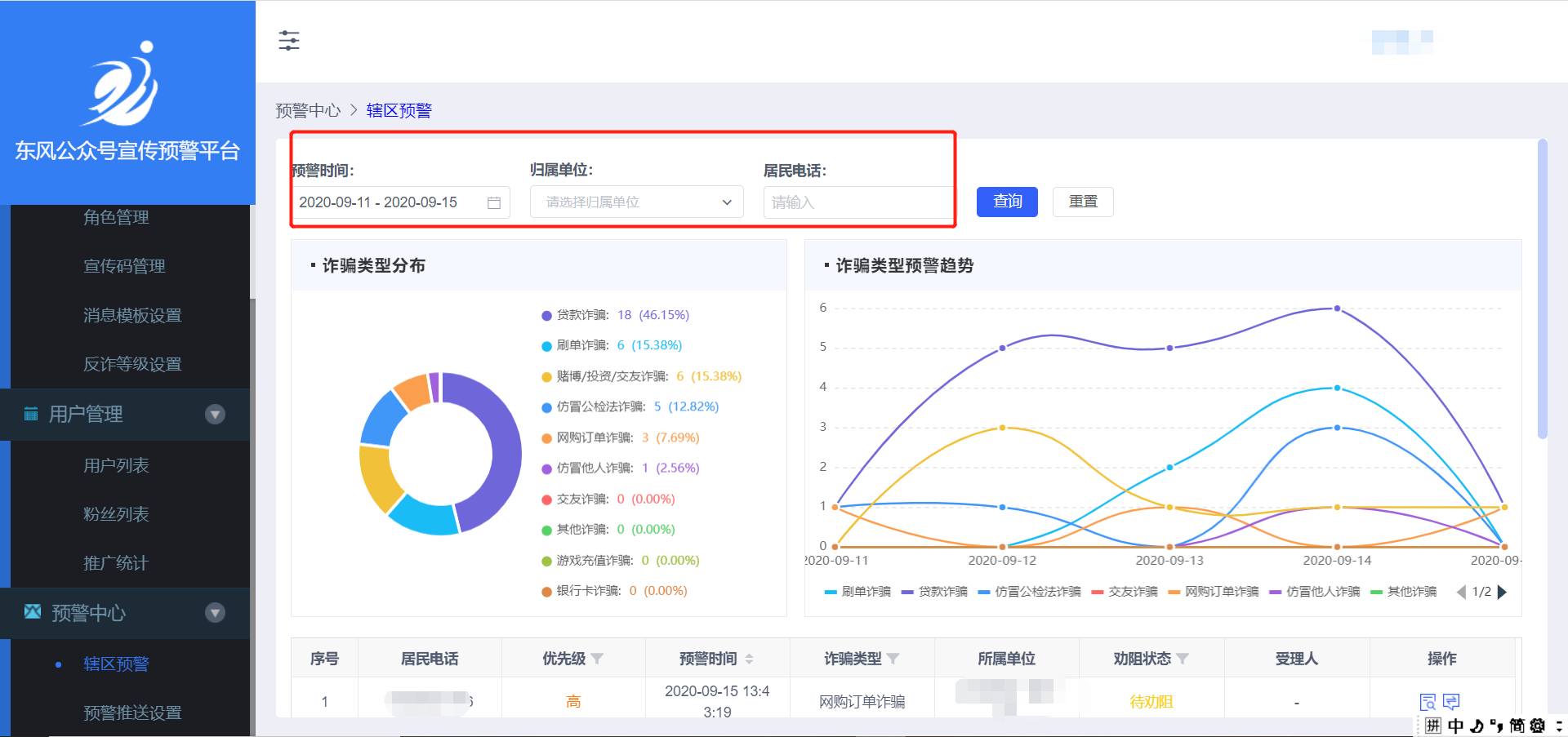Screen dimensions: 1568x737
Task: Toggle IME half/full-width moon icon
Action: (1477, 726)
